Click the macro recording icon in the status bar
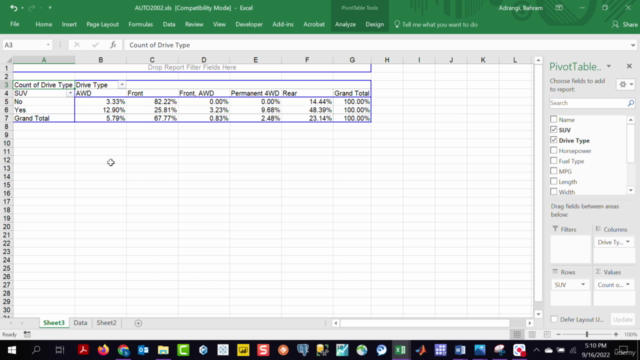 [27, 334]
